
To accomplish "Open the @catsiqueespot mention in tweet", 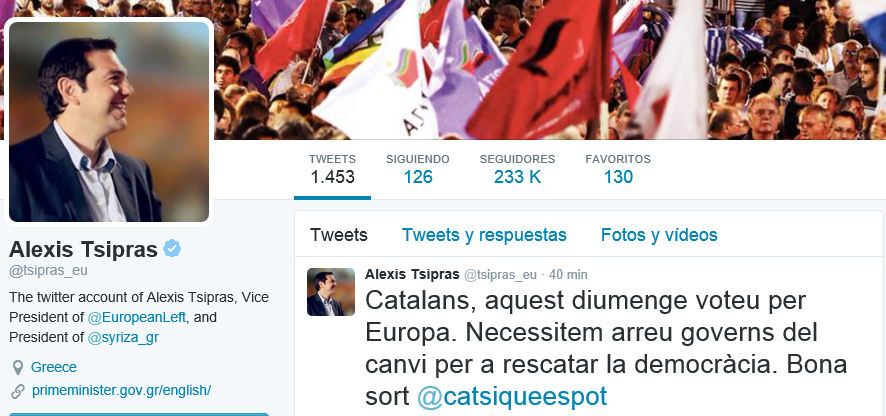I will point(512,396).
